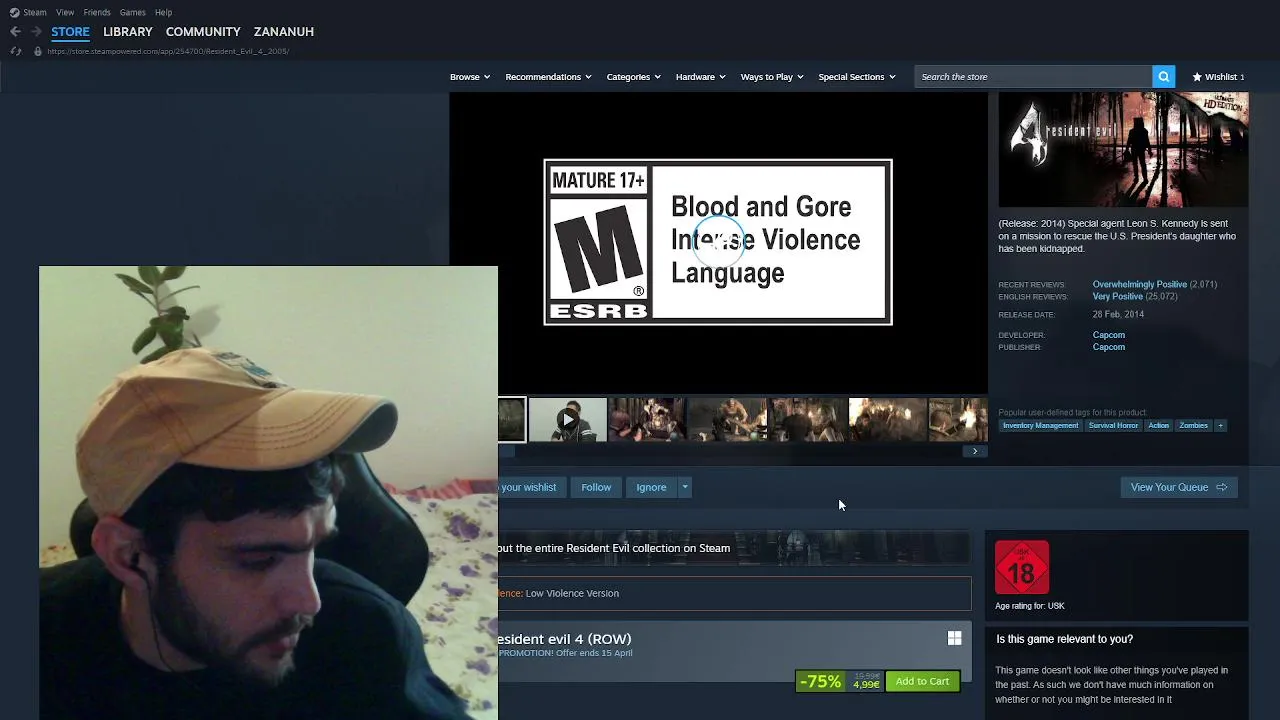The image size is (1280, 720).
Task: Select the highlighted ESRB thumbnail
Action: tap(511, 420)
